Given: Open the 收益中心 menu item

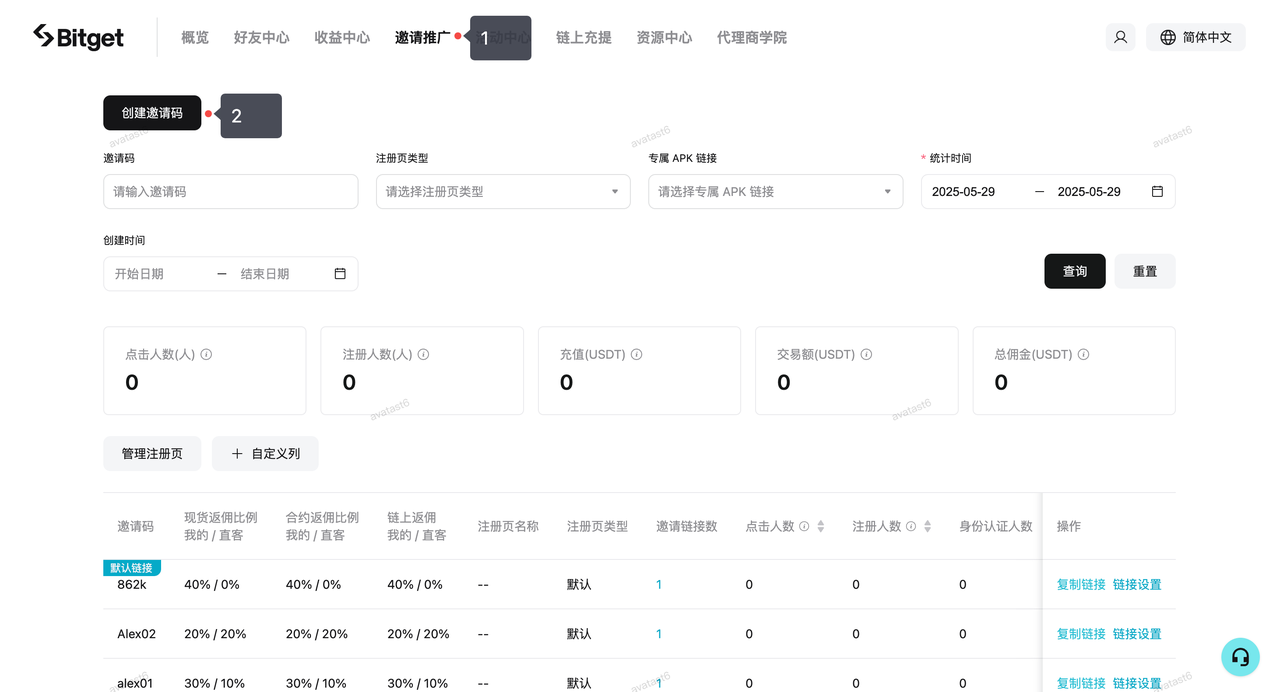Looking at the screenshot, I should click(x=342, y=37).
